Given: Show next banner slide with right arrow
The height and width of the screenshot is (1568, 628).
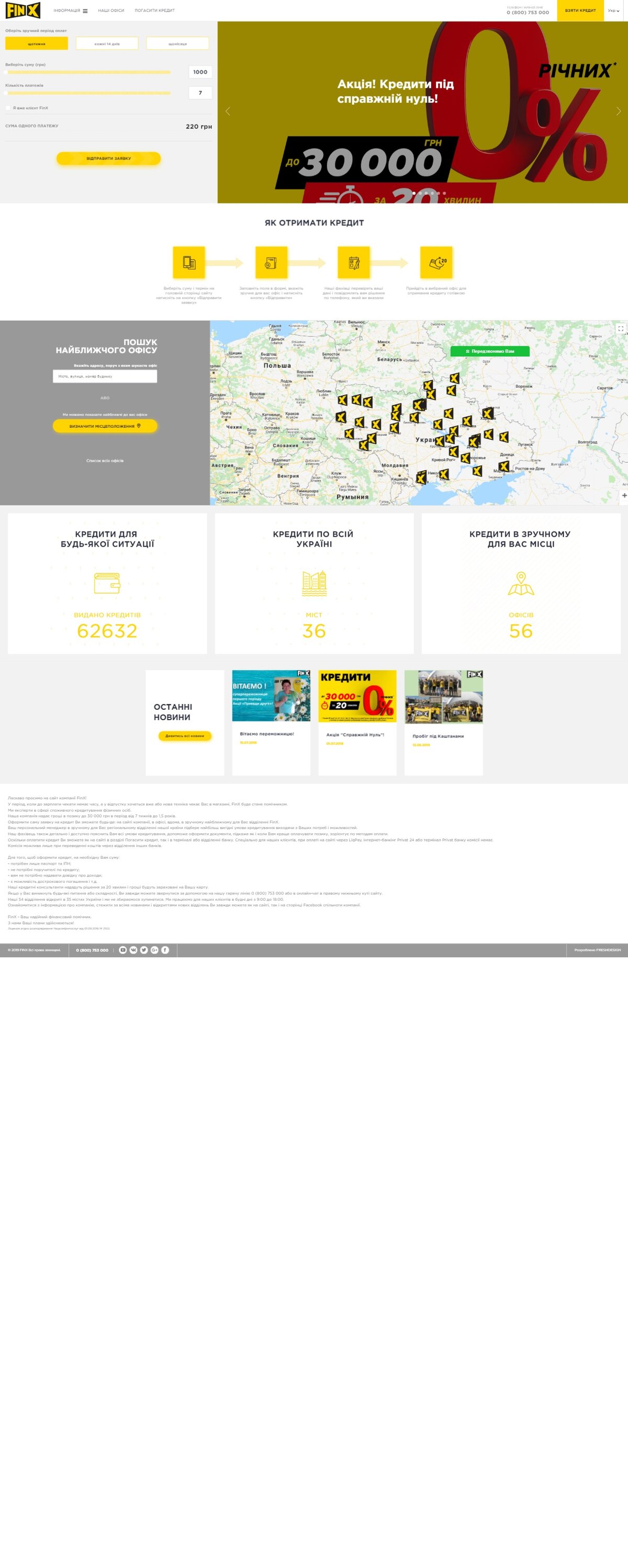Looking at the screenshot, I should [x=618, y=111].
